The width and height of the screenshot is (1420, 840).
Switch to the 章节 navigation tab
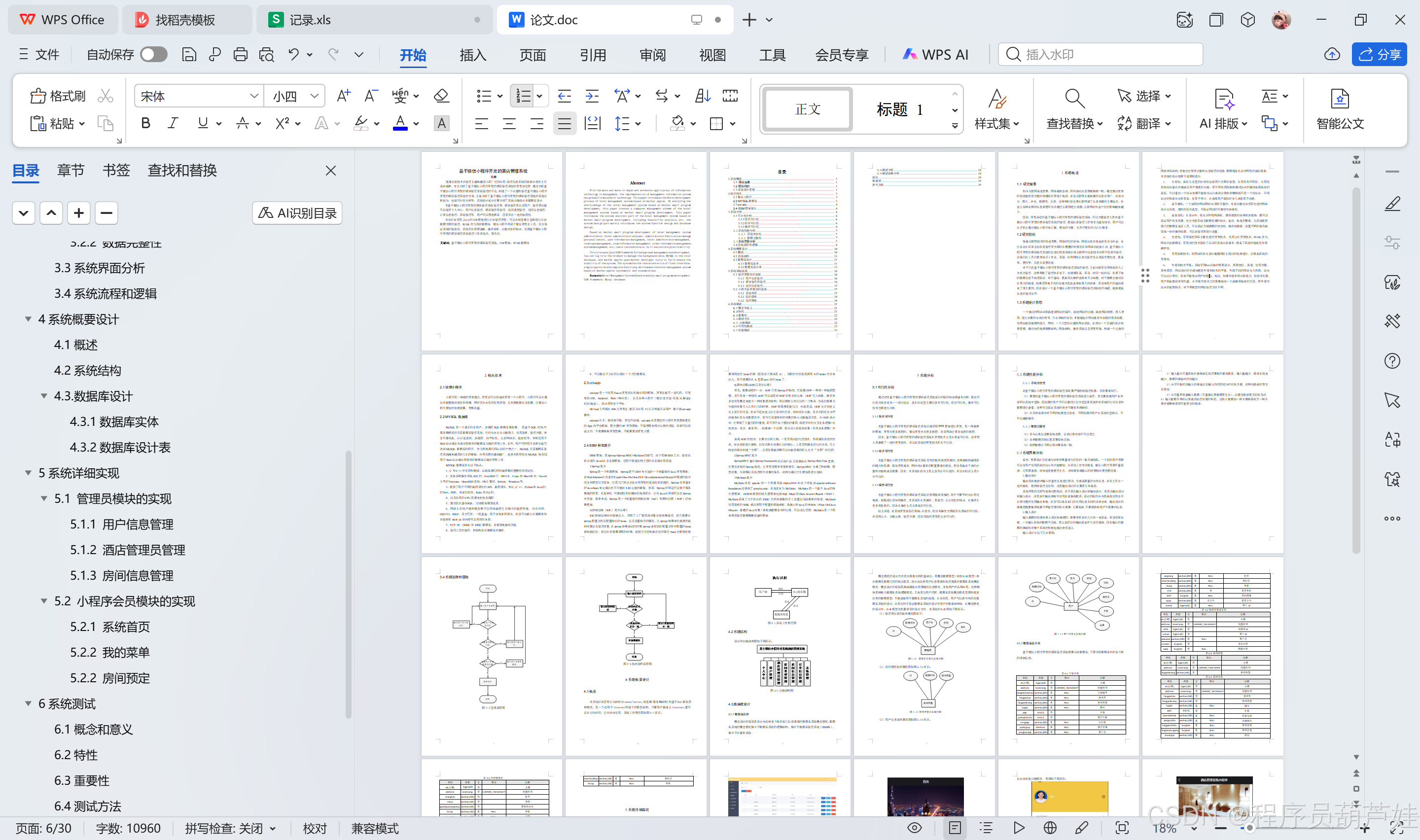pyautogui.click(x=71, y=171)
